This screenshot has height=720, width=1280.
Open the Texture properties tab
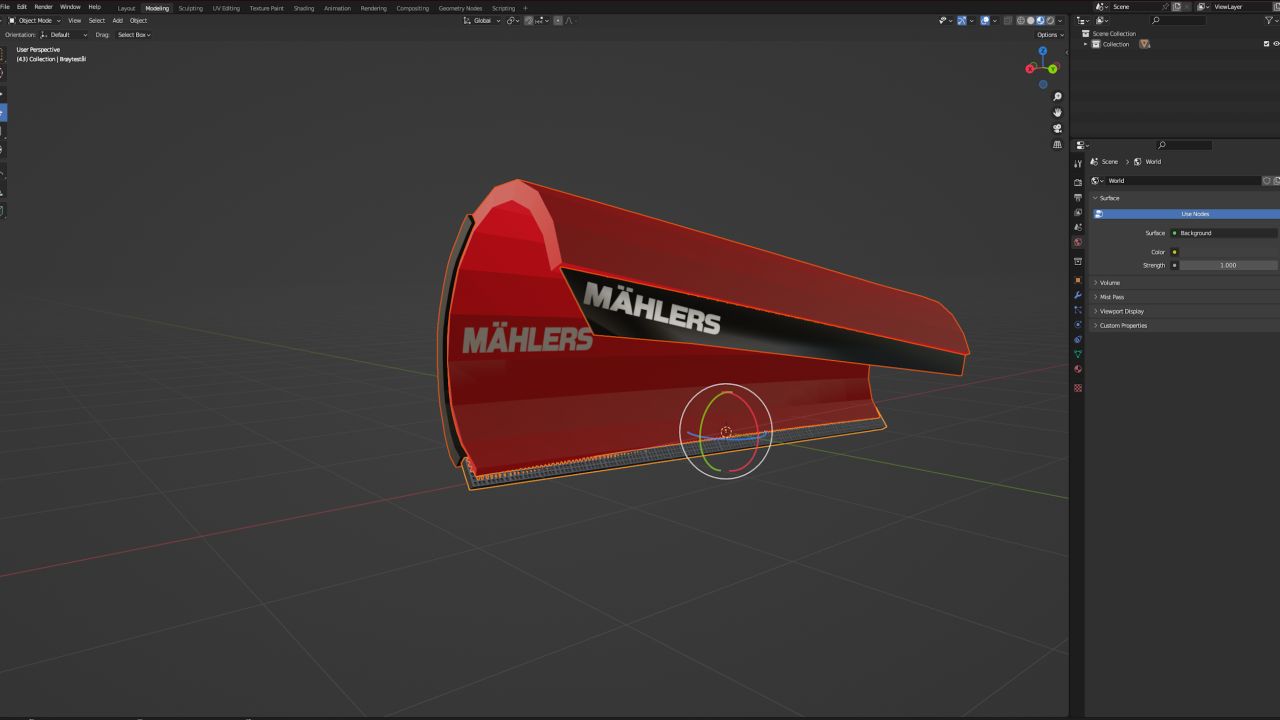click(1078, 387)
